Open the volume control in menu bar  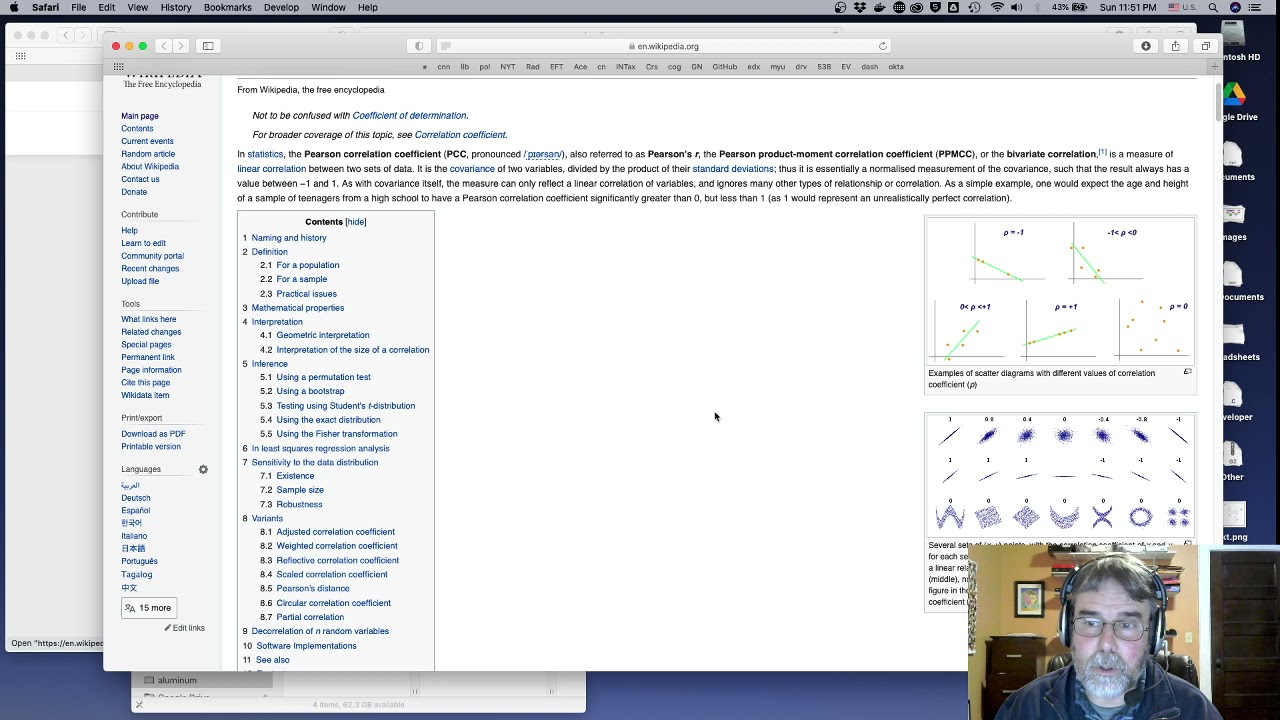pyautogui.click(x=1017, y=8)
